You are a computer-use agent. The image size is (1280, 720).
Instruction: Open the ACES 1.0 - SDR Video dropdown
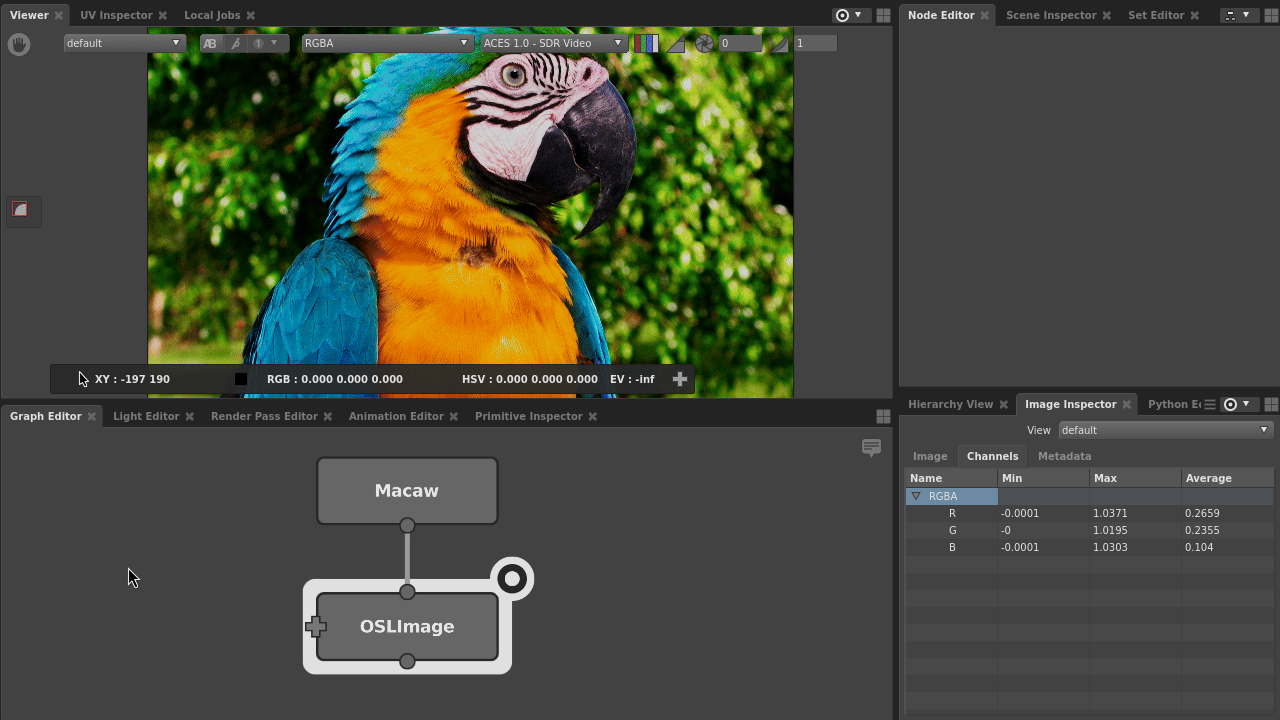[x=553, y=43]
